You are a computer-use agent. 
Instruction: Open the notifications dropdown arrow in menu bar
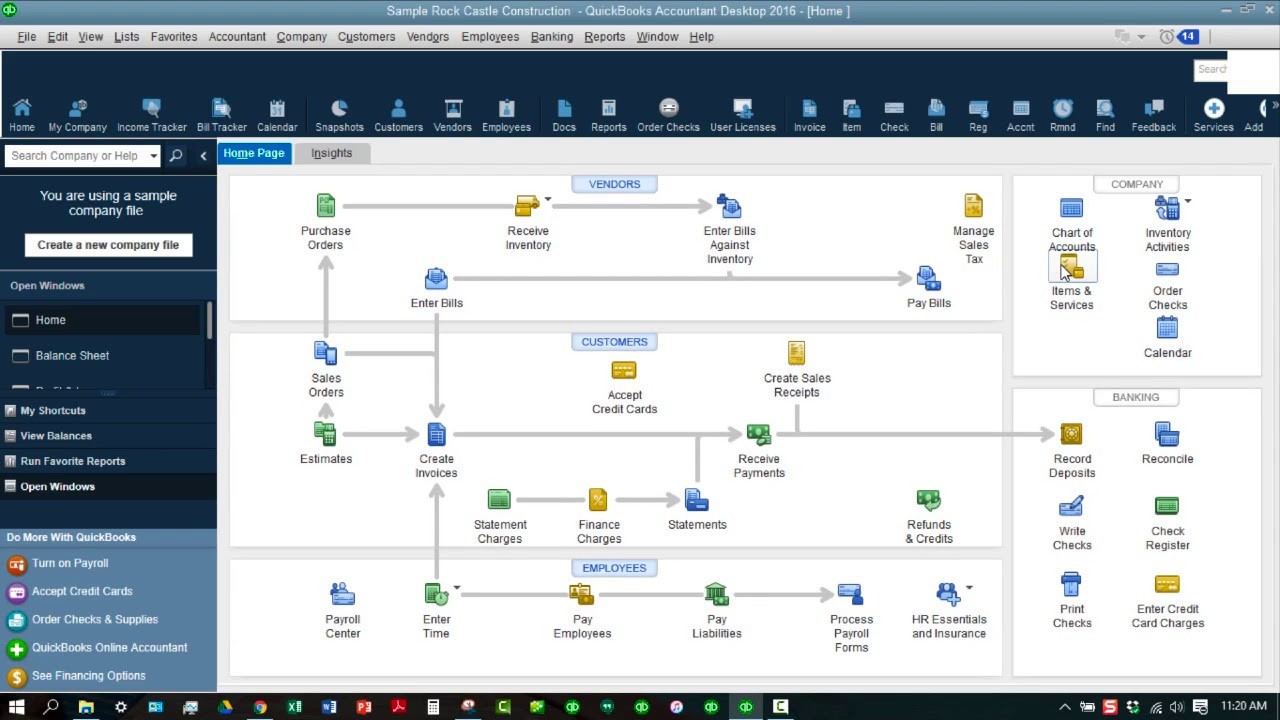(1142, 37)
